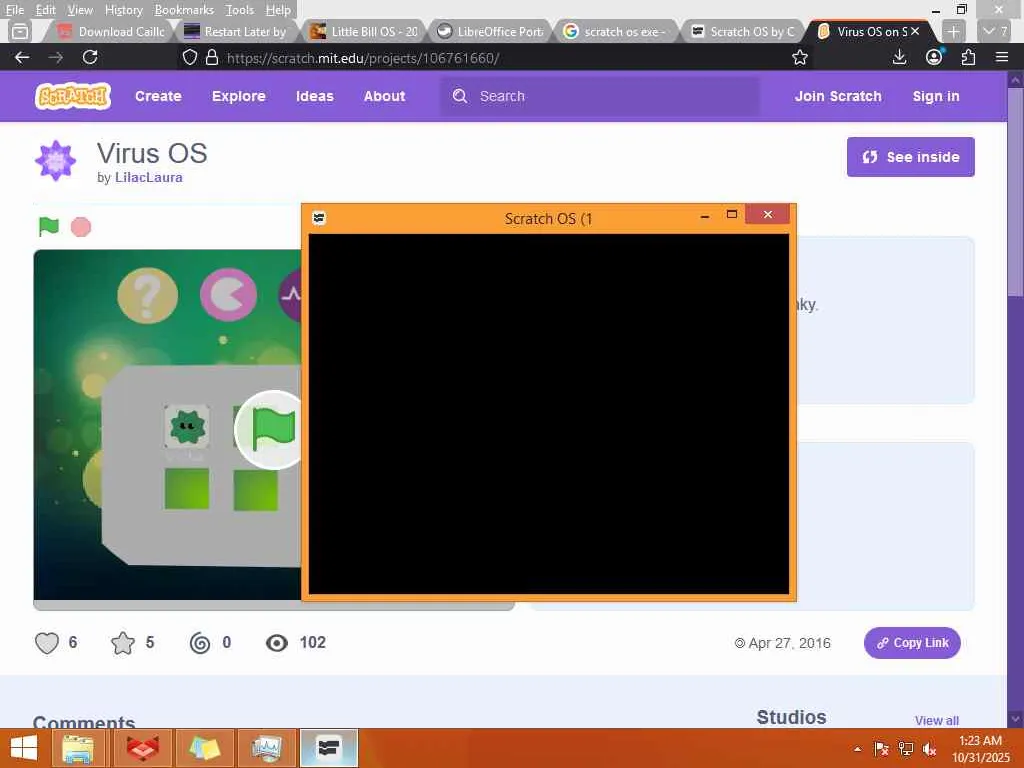Image resolution: width=1024 pixels, height=768 pixels.
Task: Open LilacLaura's profile avatar
Action: tap(56, 161)
